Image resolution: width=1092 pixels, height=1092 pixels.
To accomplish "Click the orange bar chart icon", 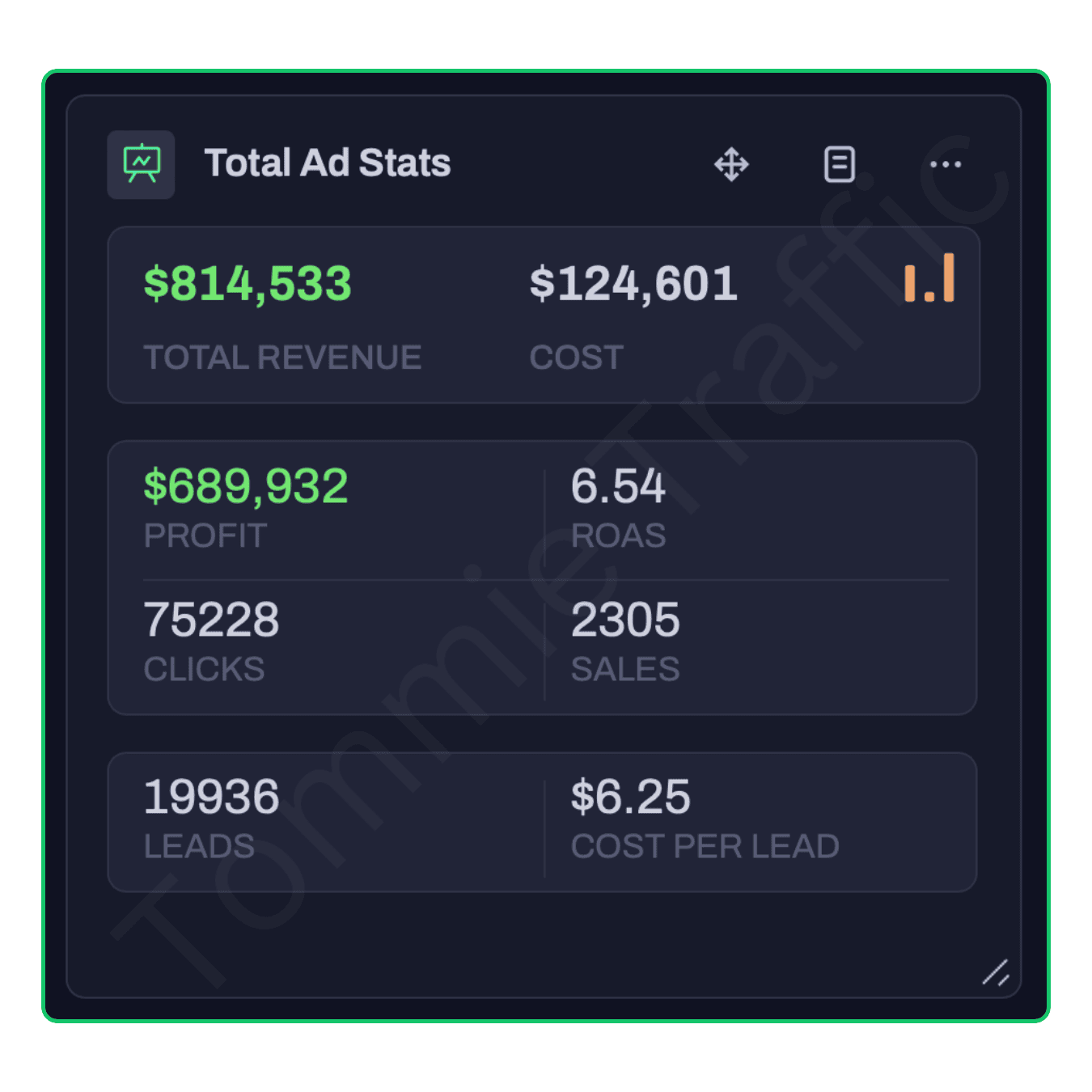I will click(929, 278).
